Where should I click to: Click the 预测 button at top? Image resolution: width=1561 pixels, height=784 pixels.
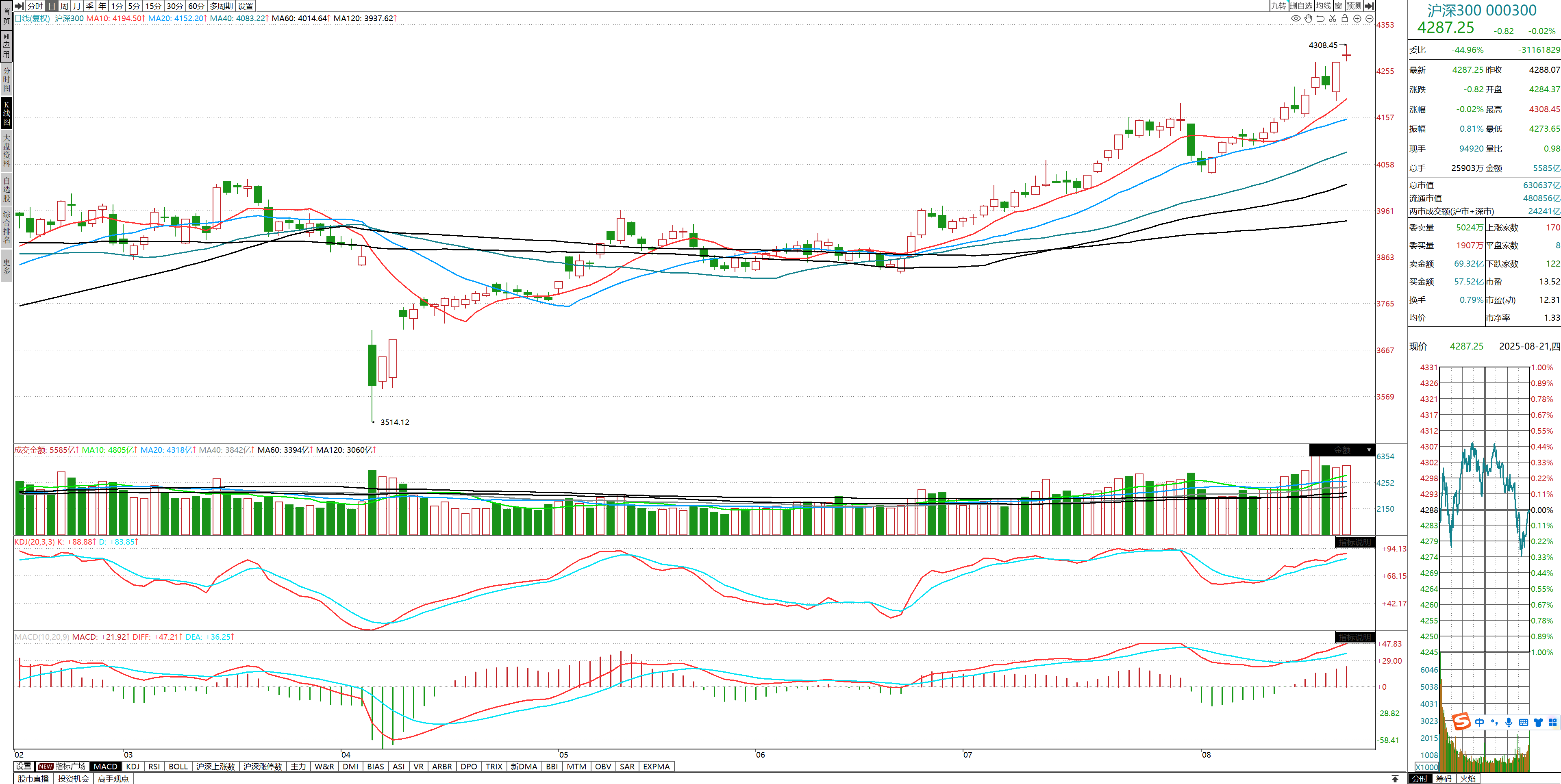pos(1354,5)
